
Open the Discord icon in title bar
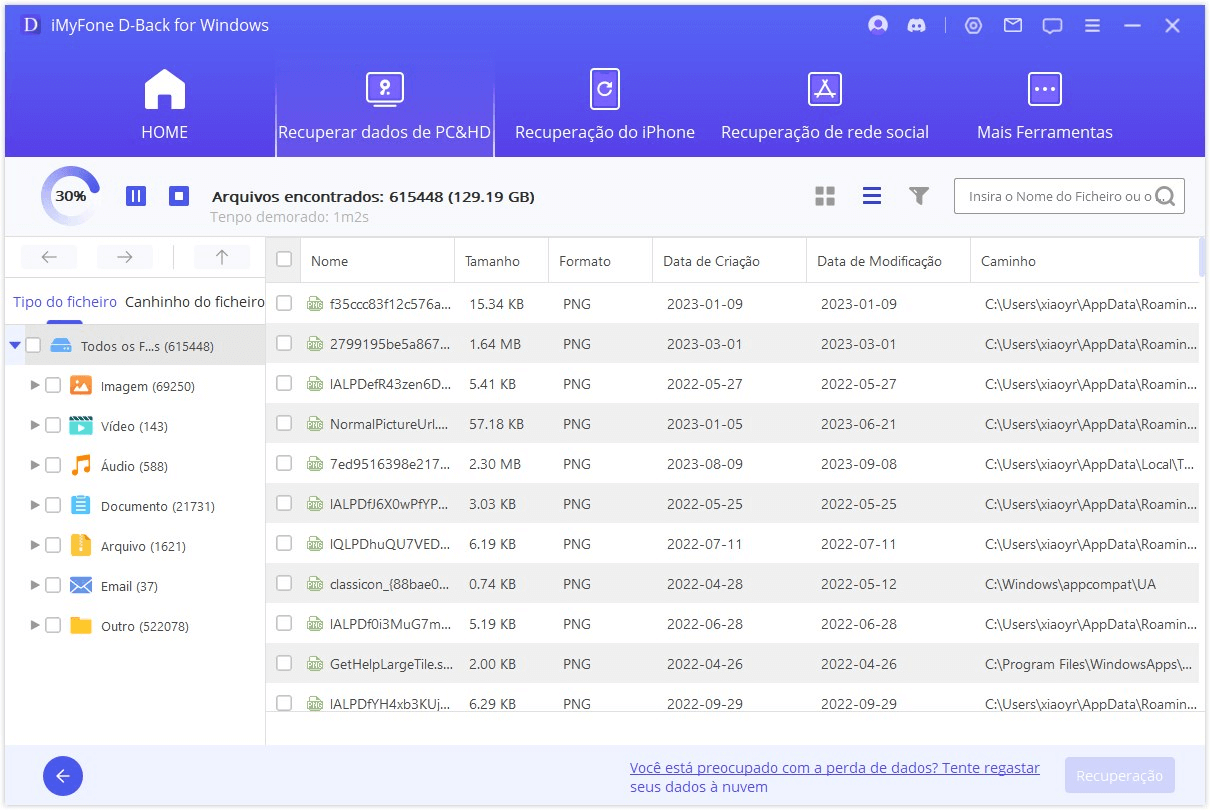(916, 26)
